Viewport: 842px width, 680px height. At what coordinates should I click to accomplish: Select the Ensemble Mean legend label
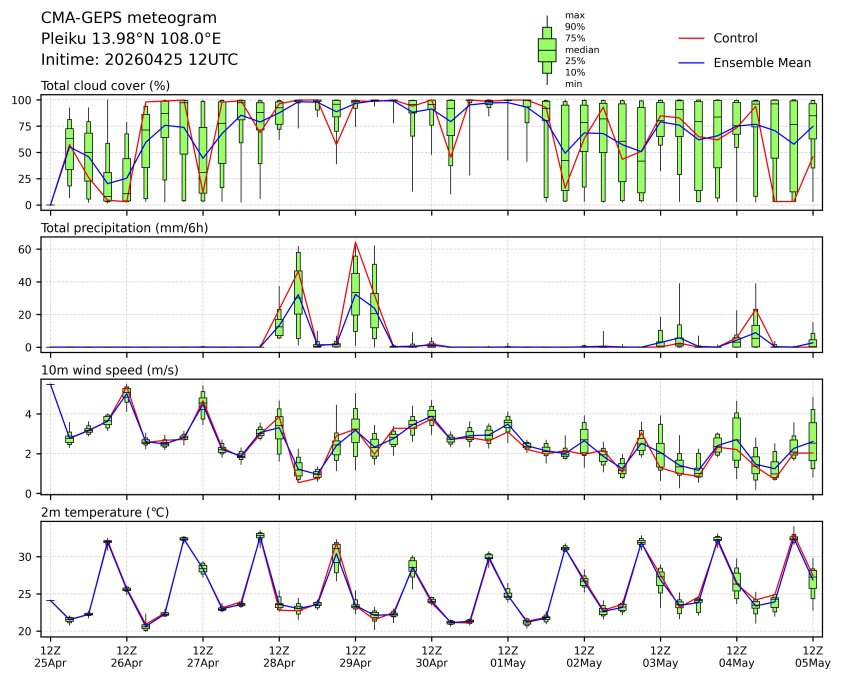[x=762, y=63]
